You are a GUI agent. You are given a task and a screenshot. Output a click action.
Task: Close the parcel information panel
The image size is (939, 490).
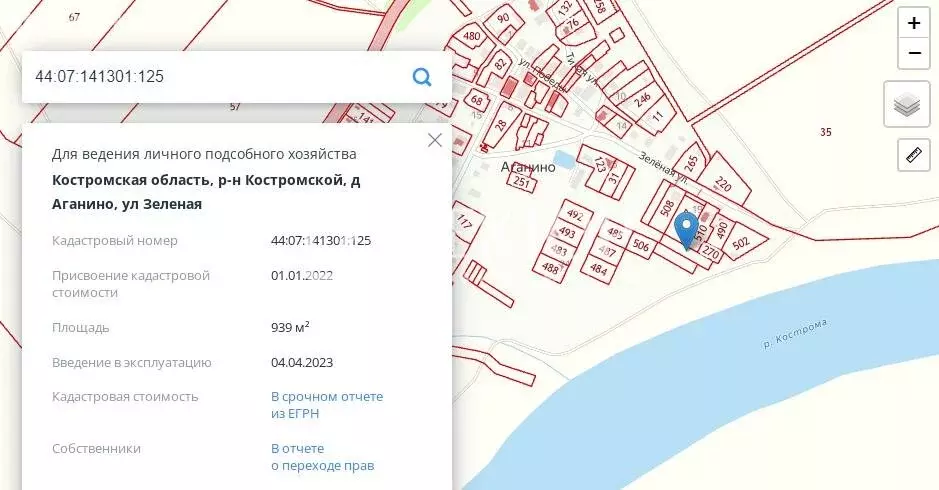pyautogui.click(x=435, y=140)
